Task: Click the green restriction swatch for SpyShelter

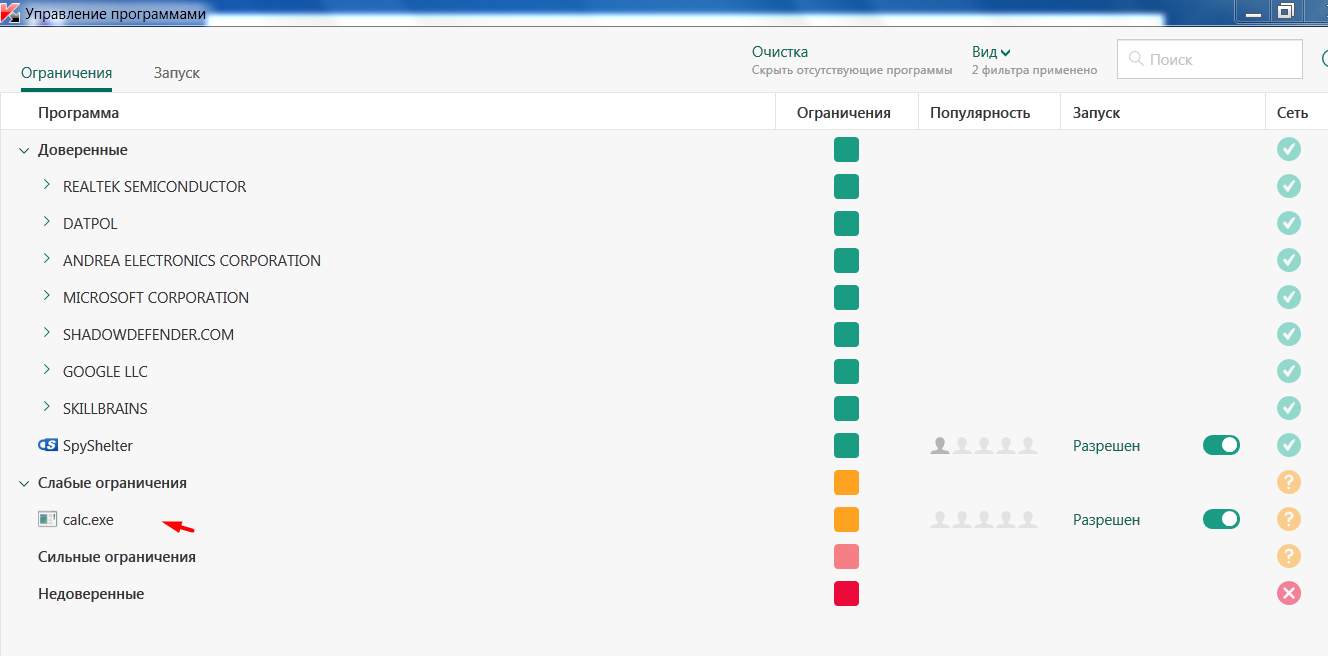Action: pyautogui.click(x=846, y=445)
